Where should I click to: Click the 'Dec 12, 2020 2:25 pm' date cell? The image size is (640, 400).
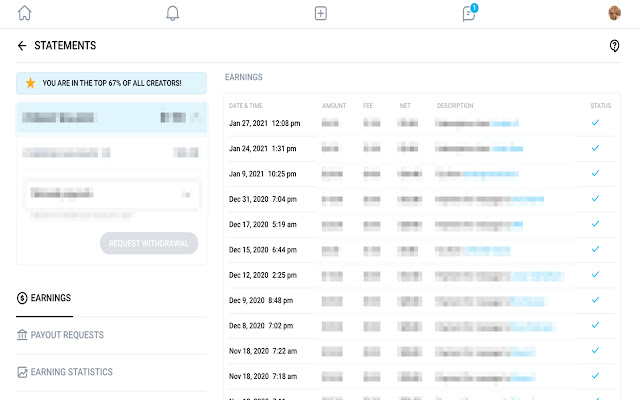tap(263, 275)
